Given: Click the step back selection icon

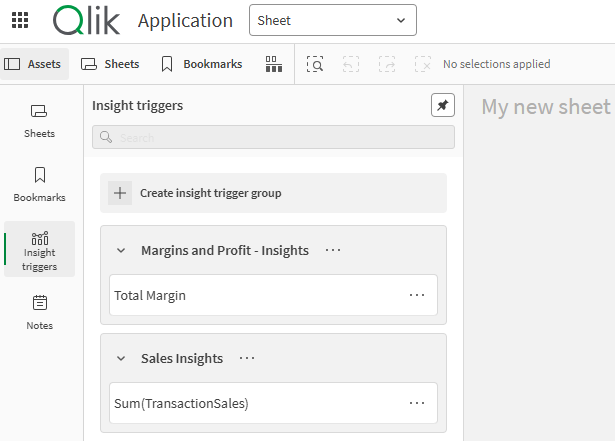Looking at the screenshot, I should (351, 64).
